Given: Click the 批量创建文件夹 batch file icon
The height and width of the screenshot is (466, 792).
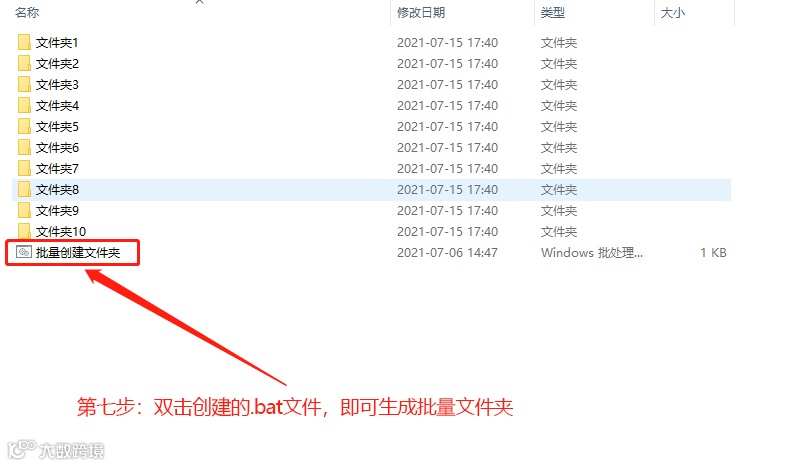Looking at the screenshot, I should coord(24,252).
